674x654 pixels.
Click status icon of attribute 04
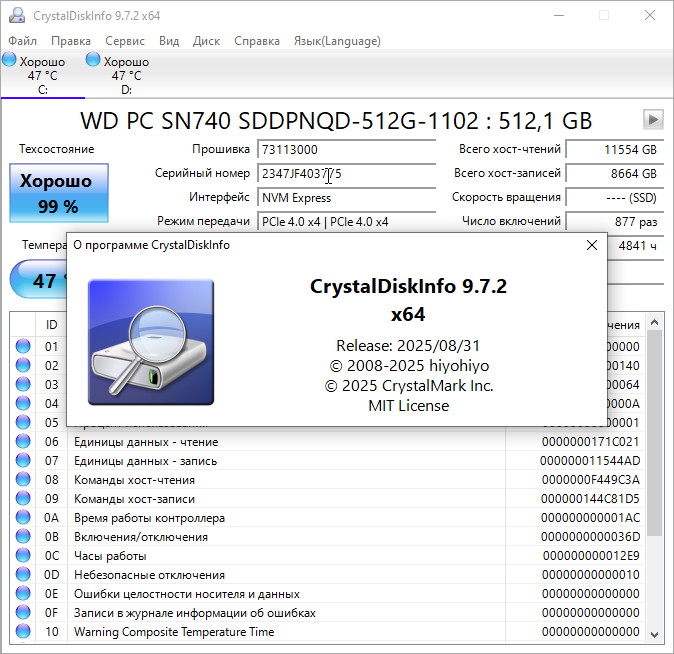pos(23,403)
